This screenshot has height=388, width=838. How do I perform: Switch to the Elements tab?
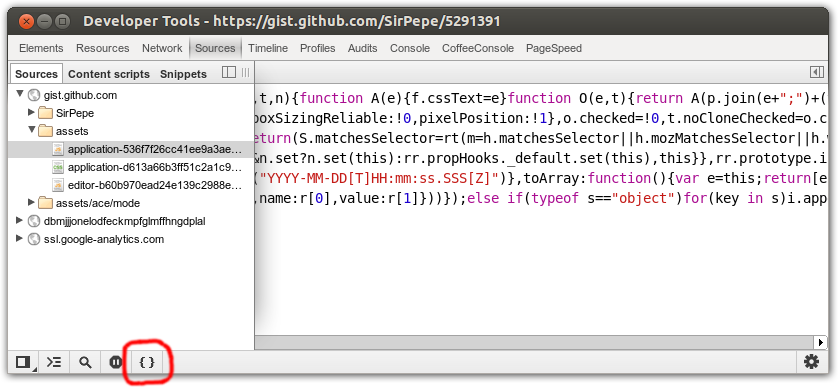41,48
